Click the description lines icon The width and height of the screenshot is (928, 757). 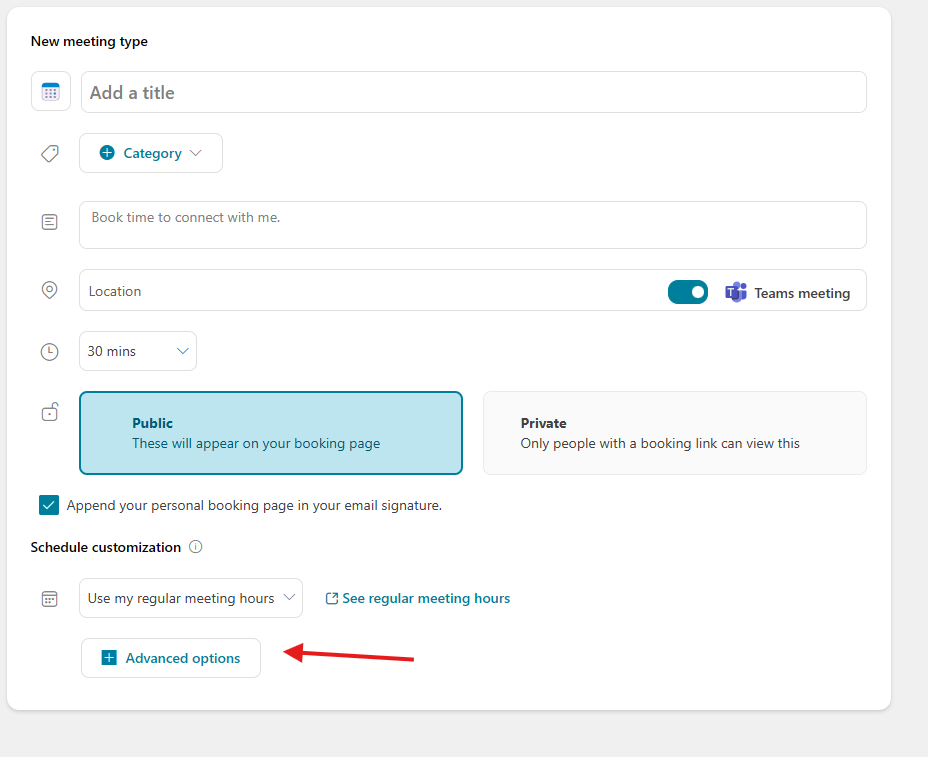[50, 222]
